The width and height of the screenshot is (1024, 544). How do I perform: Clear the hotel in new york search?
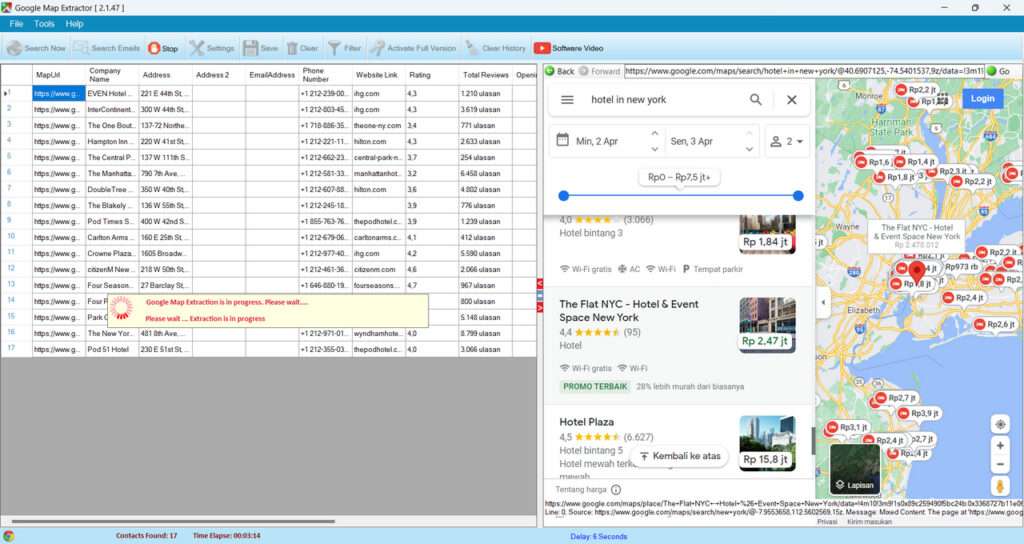792,100
